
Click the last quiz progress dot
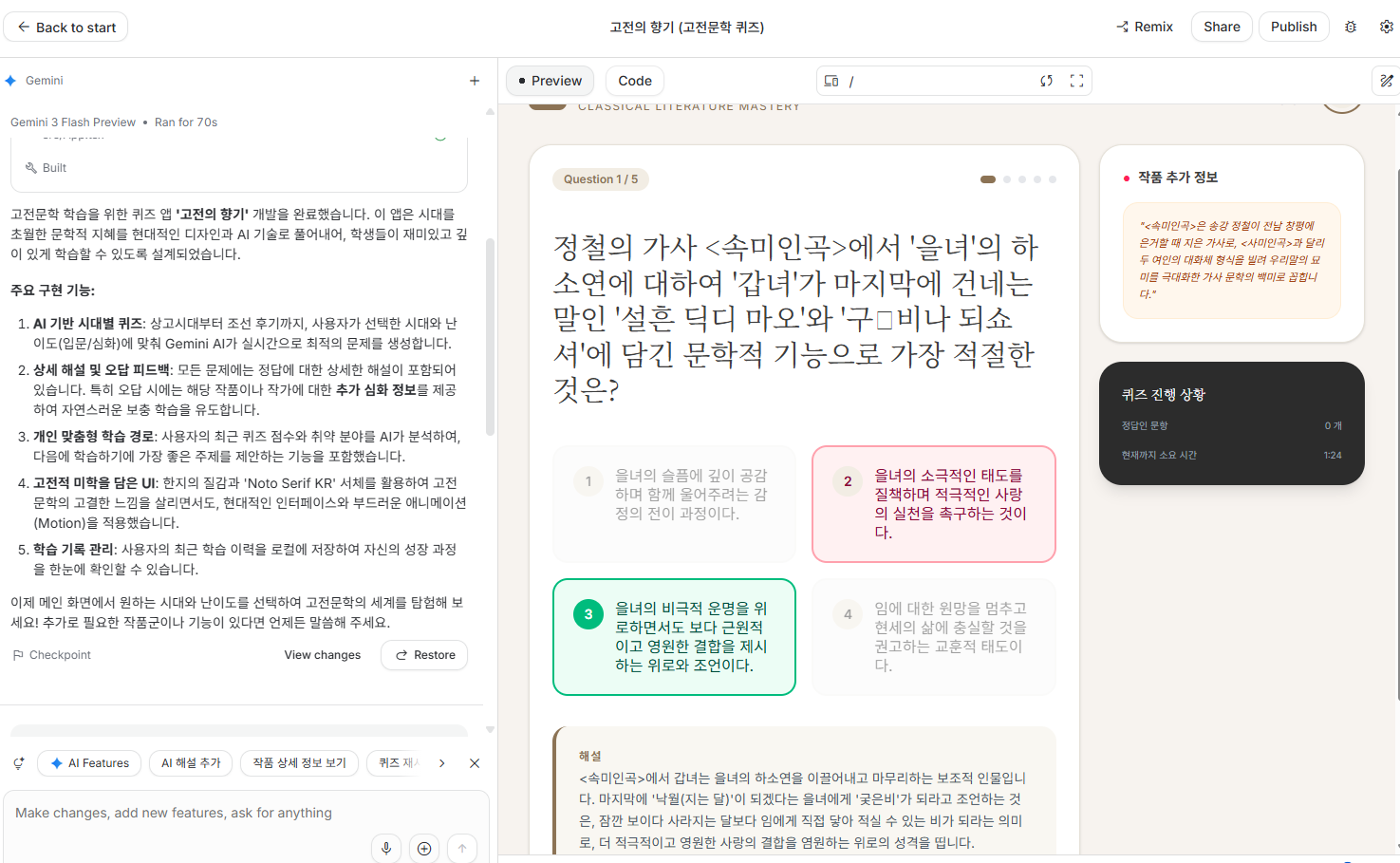click(1053, 179)
